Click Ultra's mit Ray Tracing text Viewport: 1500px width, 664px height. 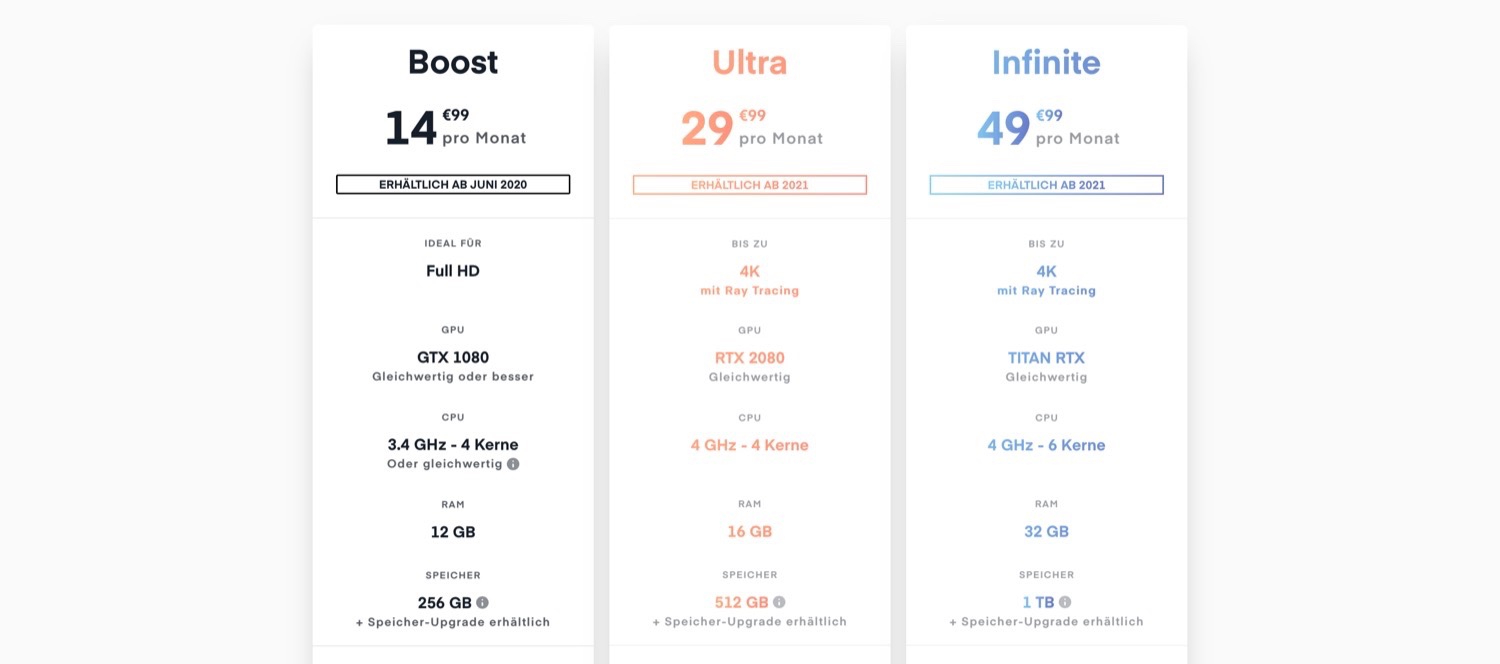point(749,291)
